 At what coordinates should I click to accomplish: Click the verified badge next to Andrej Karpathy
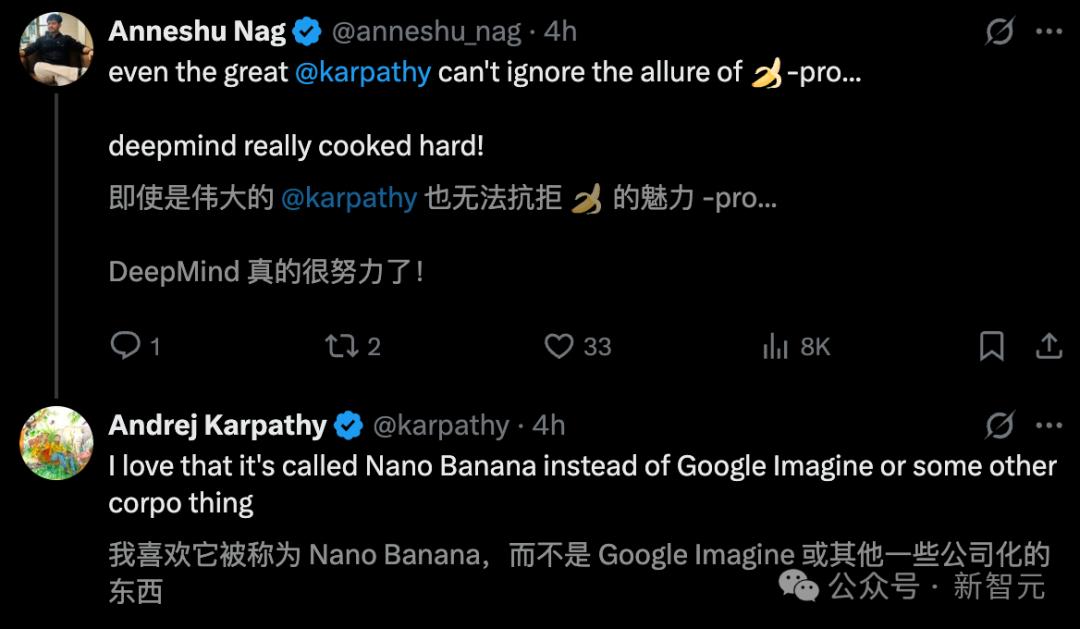click(x=345, y=425)
